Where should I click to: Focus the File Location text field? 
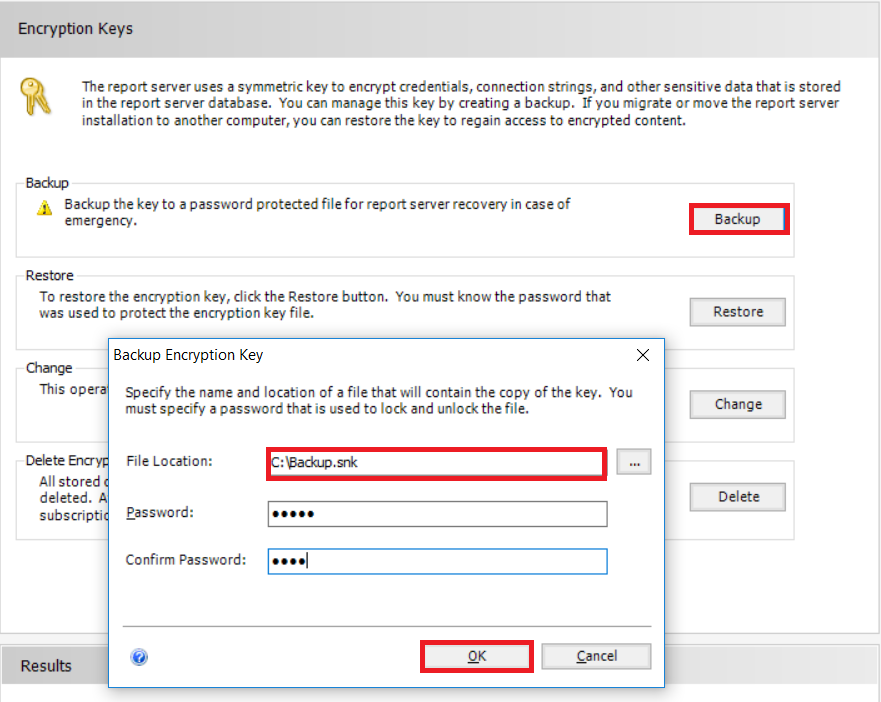click(x=436, y=463)
